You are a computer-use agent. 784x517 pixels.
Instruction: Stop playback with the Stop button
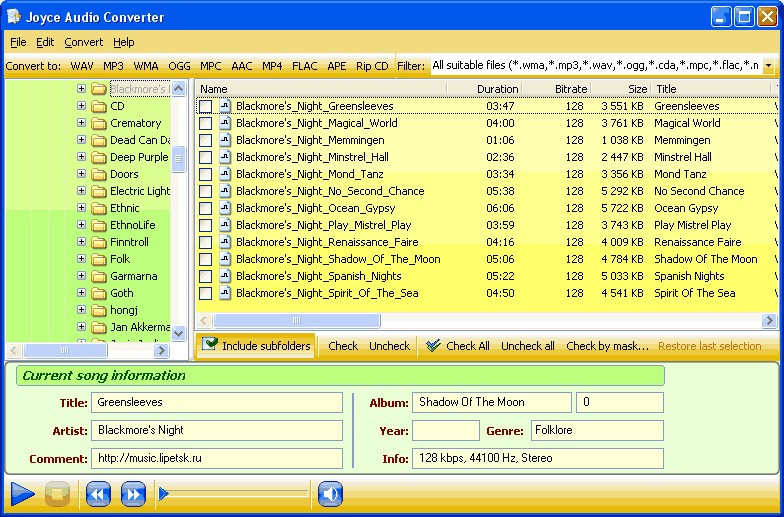(x=57, y=494)
